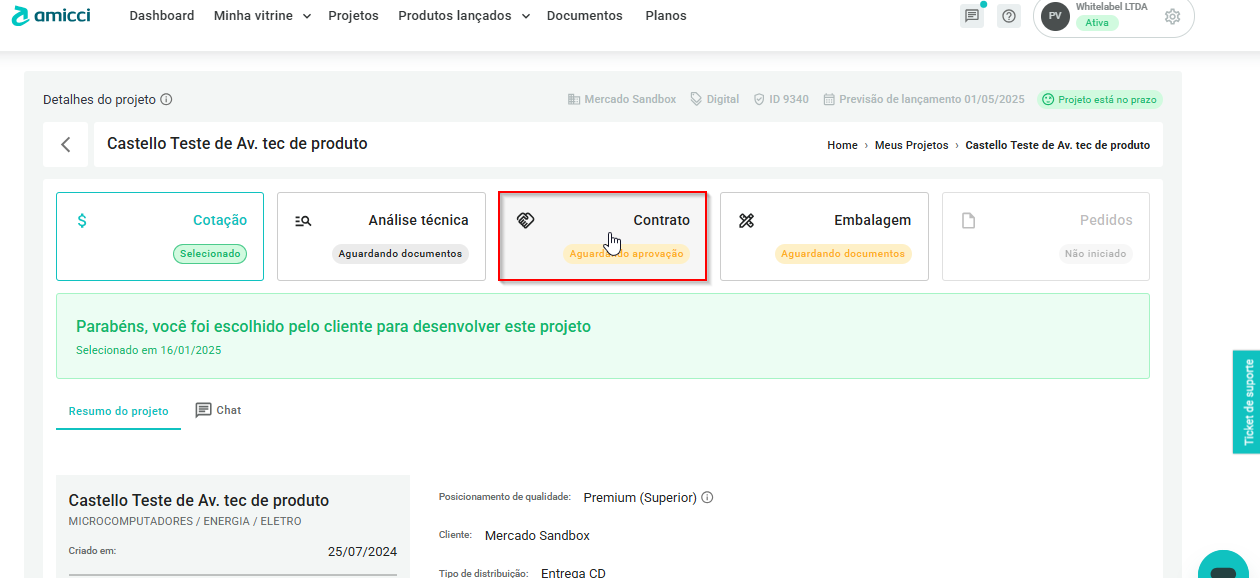Click Meus Projetos breadcrumb link
Image resolution: width=1260 pixels, height=578 pixels.
[x=911, y=145]
